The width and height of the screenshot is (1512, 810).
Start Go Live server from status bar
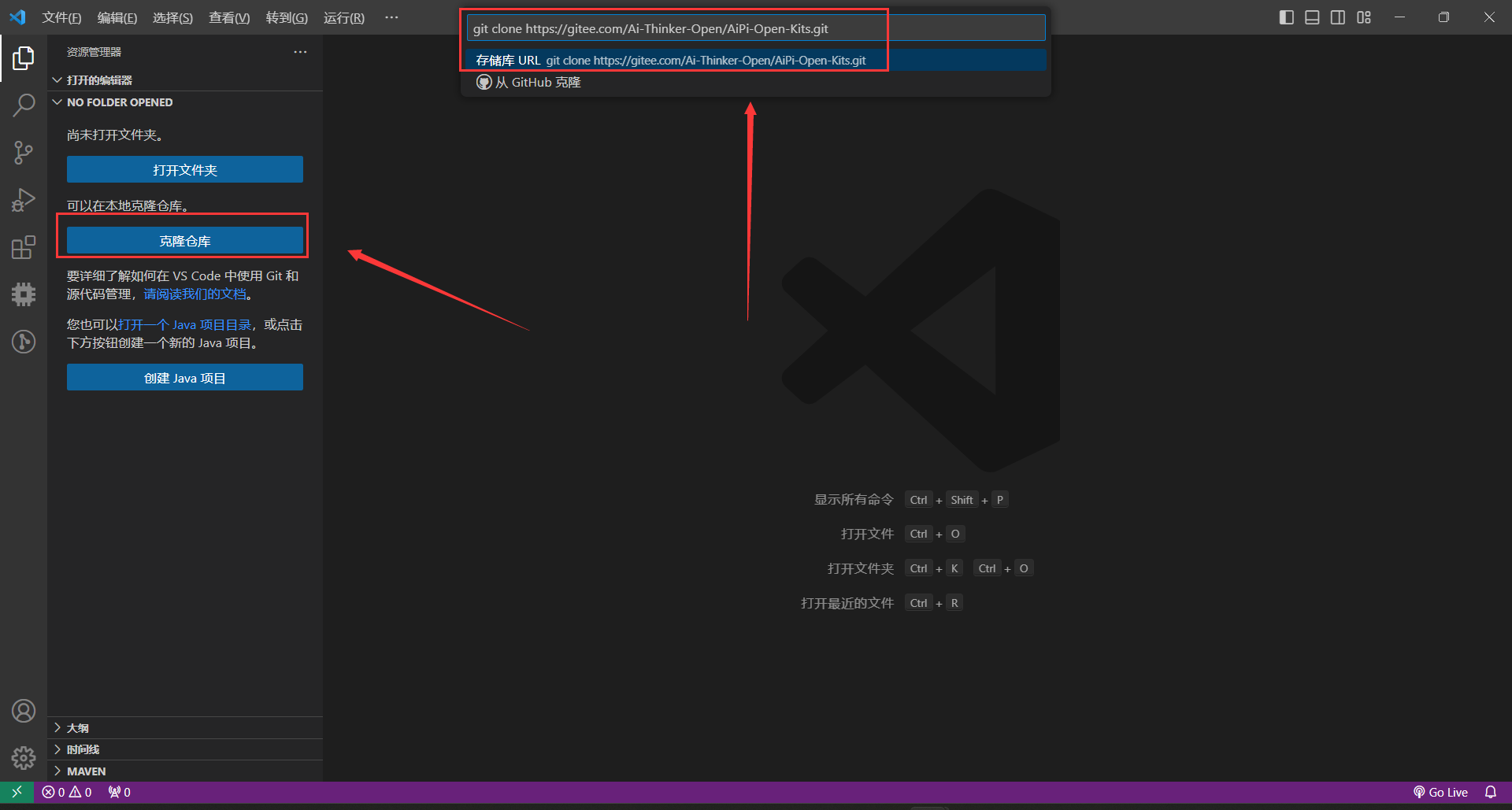pos(1441,792)
